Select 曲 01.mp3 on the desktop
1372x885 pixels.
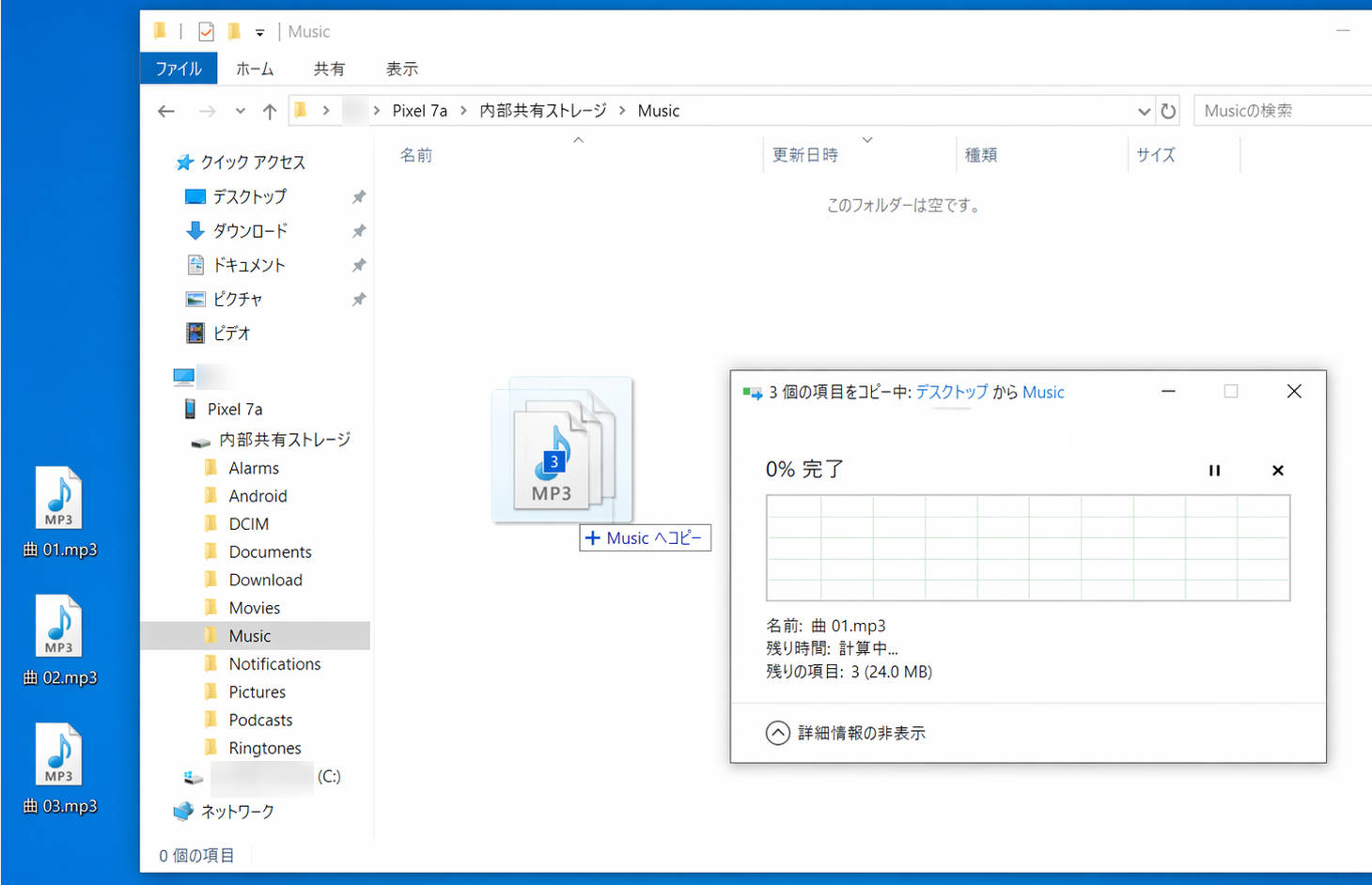(58, 498)
